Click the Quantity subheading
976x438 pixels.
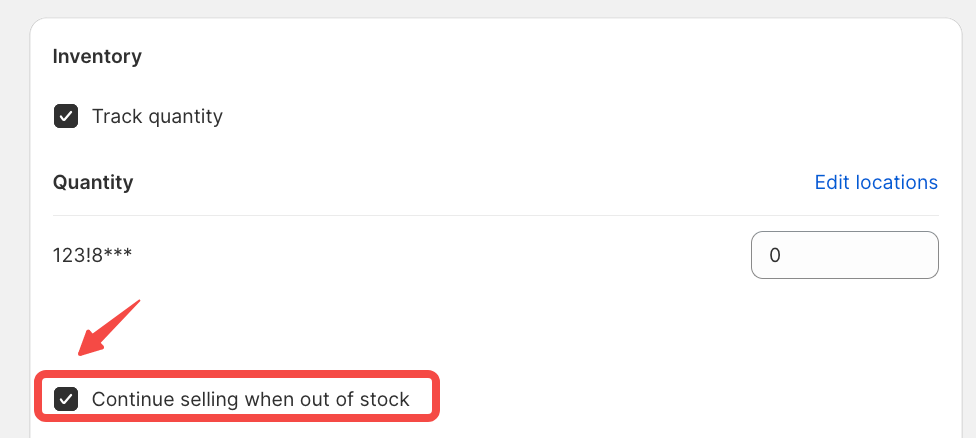(93, 182)
